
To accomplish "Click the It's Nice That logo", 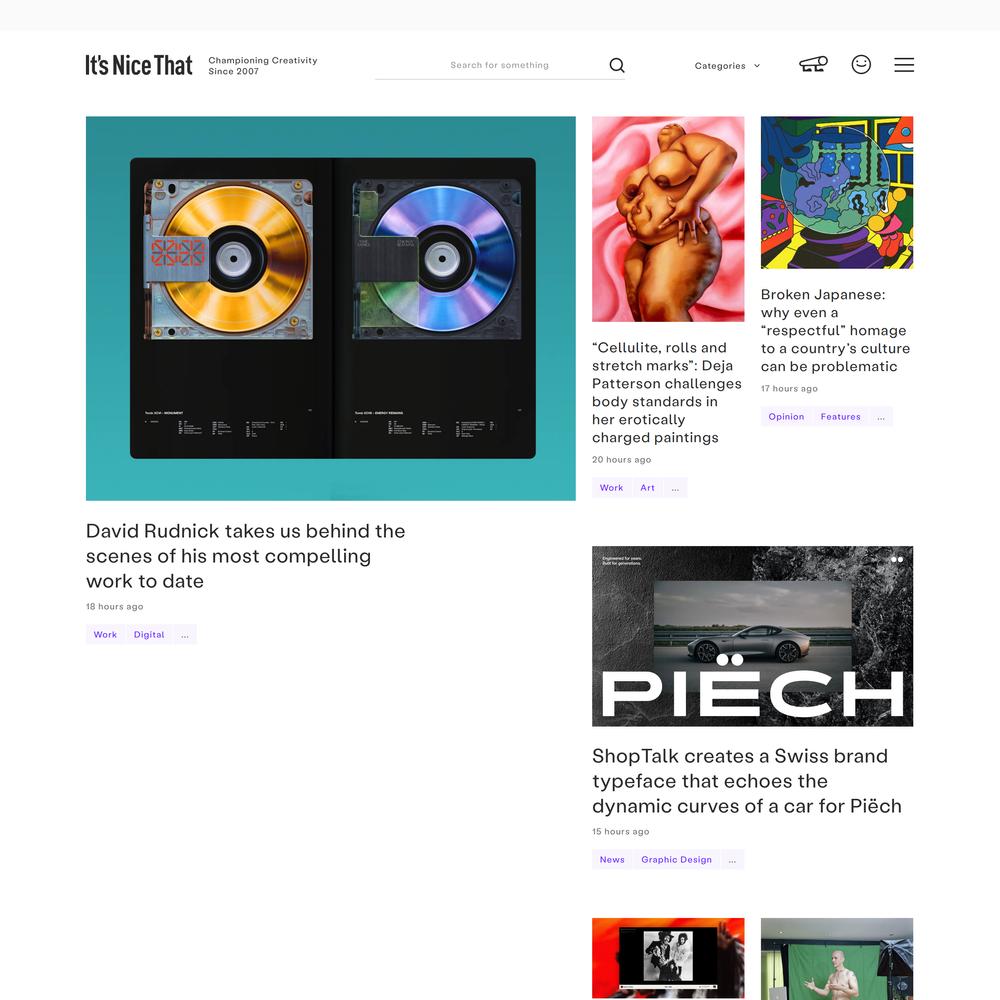I will point(138,65).
